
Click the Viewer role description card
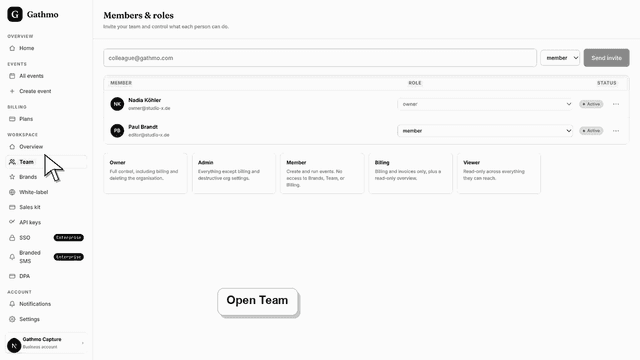(x=499, y=173)
